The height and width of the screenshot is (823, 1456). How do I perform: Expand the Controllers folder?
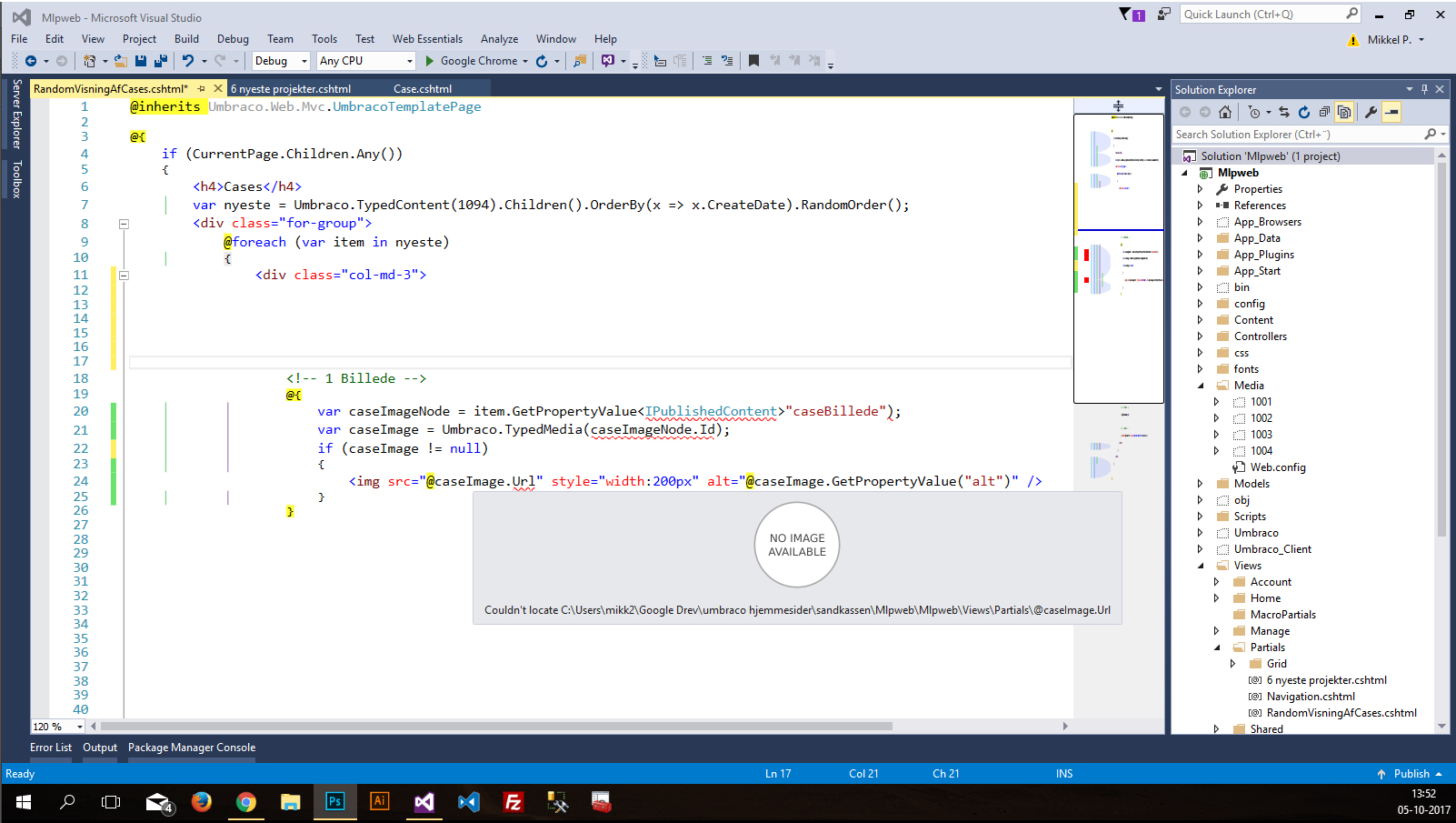[x=1201, y=336]
